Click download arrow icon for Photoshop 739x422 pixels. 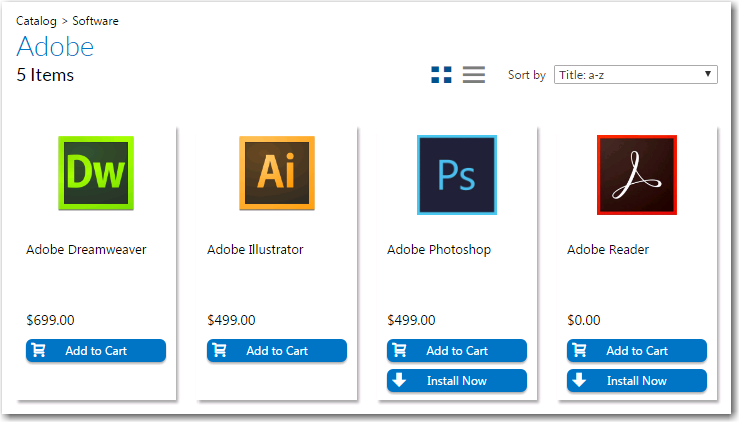coord(399,381)
